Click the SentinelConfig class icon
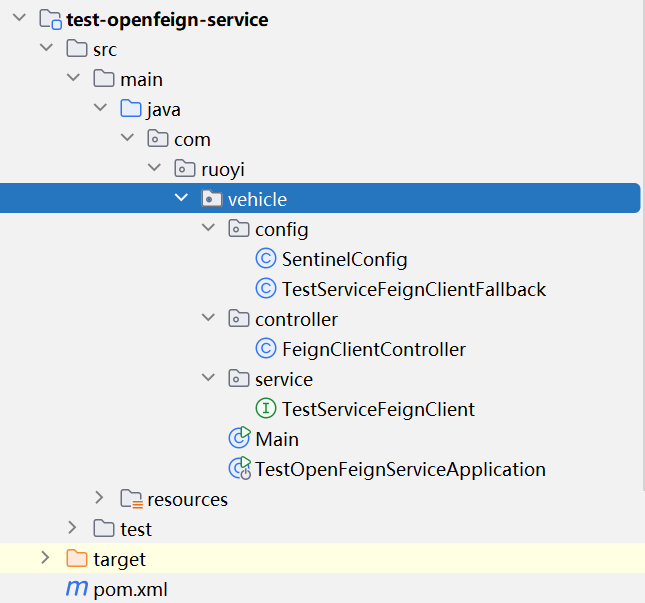The image size is (645, 603). click(x=266, y=260)
